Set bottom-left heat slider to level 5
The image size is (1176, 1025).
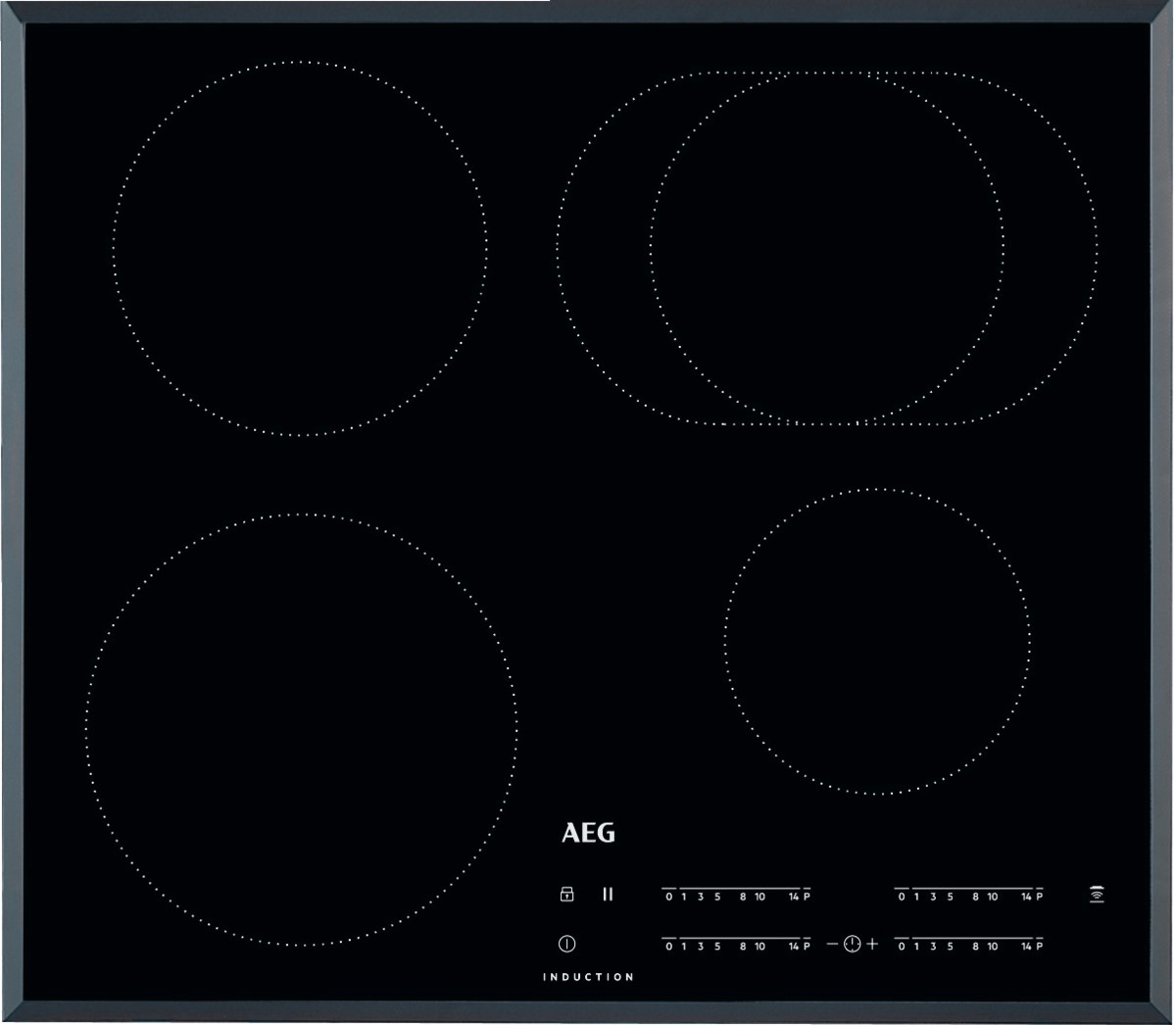pyautogui.click(x=717, y=947)
